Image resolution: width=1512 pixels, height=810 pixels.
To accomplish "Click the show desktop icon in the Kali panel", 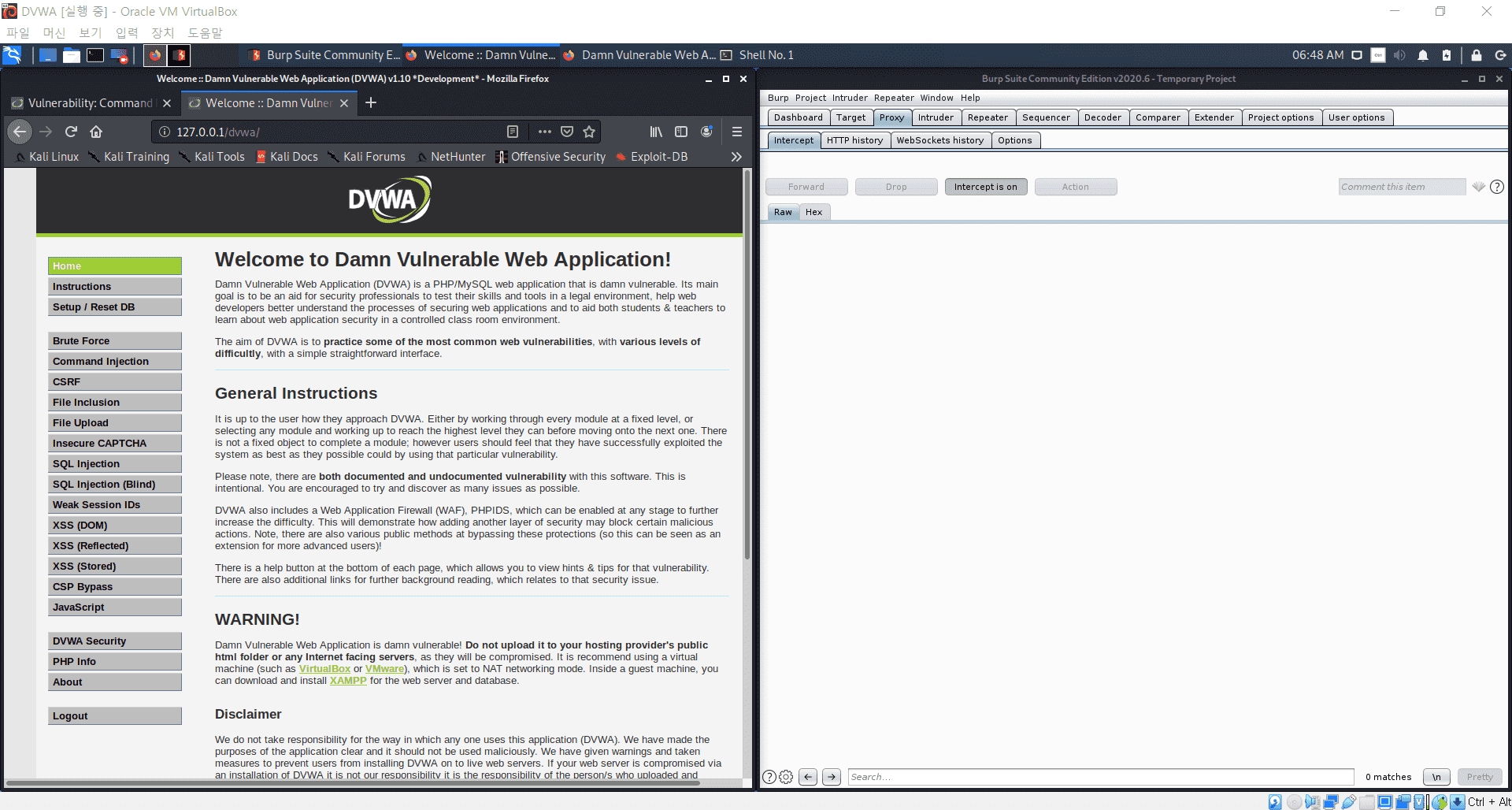I will [48, 55].
